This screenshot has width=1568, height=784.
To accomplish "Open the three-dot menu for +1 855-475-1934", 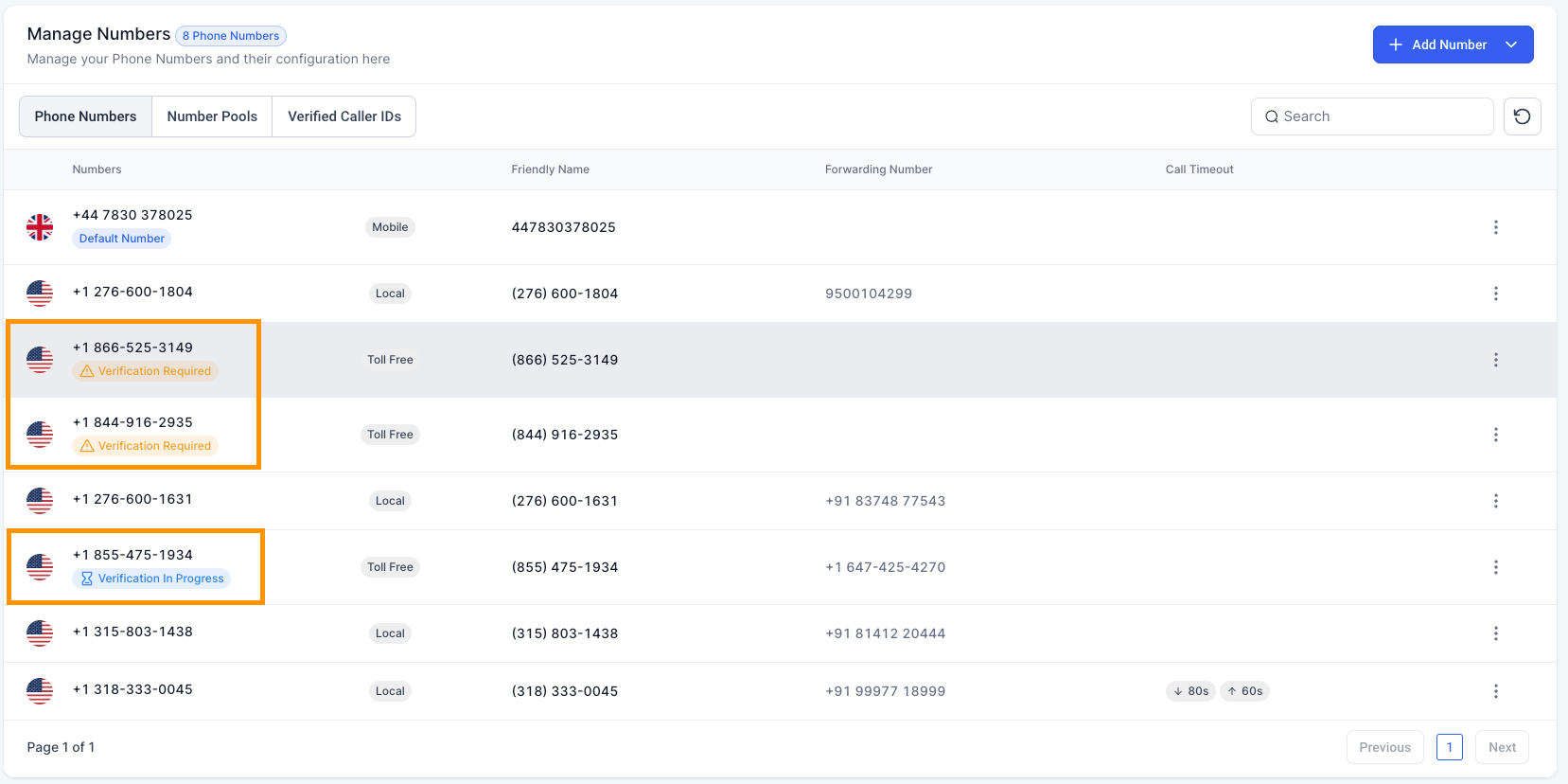I will coord(1495,567).
